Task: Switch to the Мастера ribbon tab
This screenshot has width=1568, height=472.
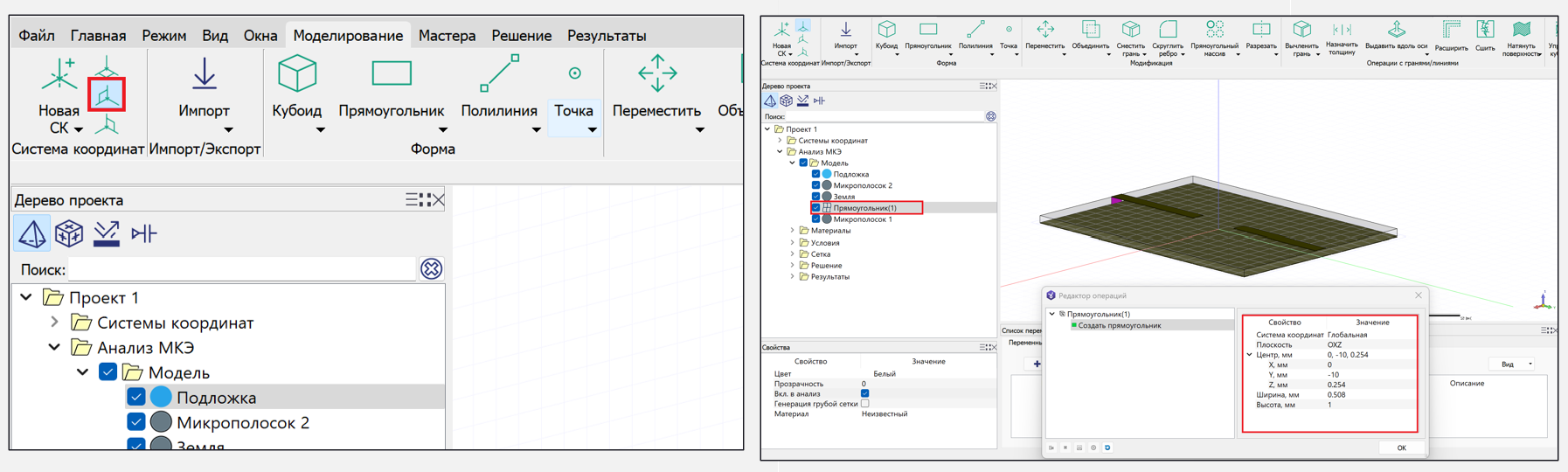Action: click(x=447, y=36)
